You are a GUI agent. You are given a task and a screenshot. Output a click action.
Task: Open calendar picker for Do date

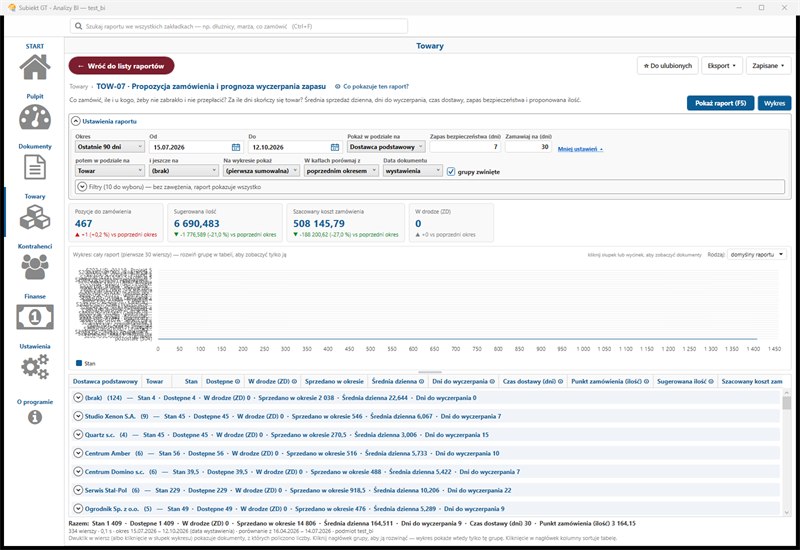coord(335,147)
